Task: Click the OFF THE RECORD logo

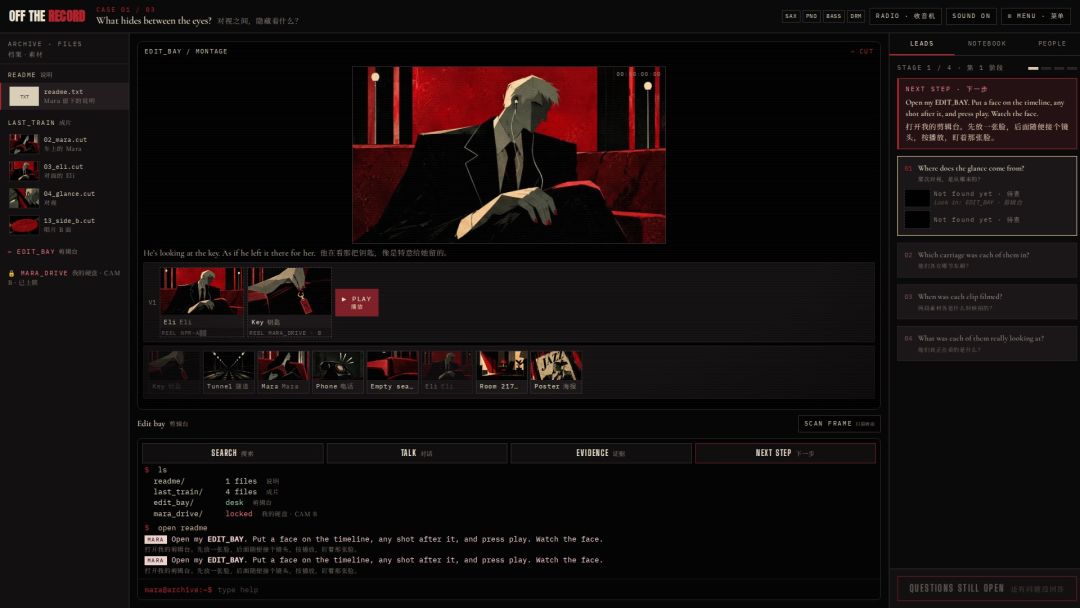Action: click(x=47, y=16)
